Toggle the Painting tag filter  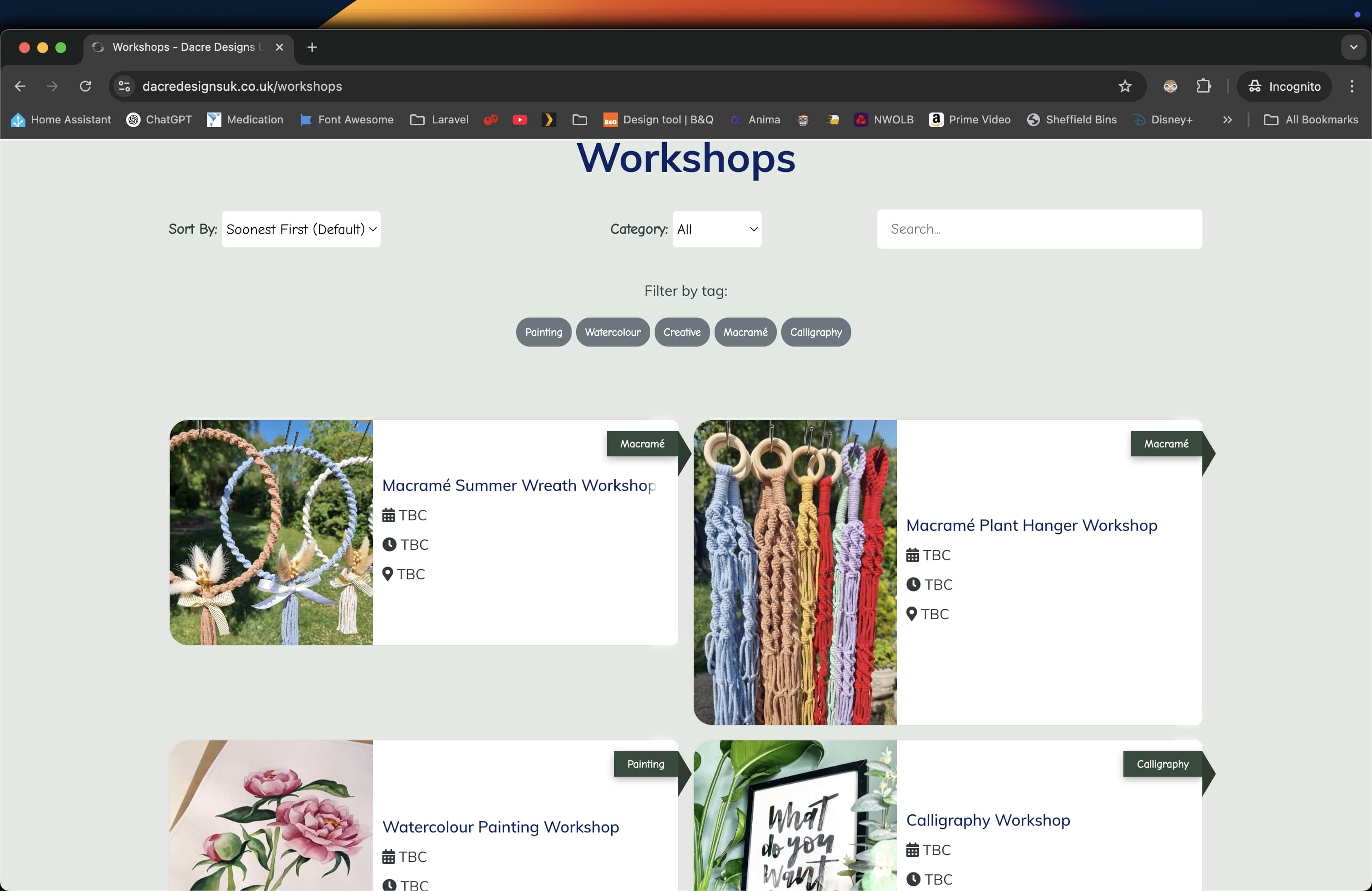pyautogui.click(x=543, y=333)
